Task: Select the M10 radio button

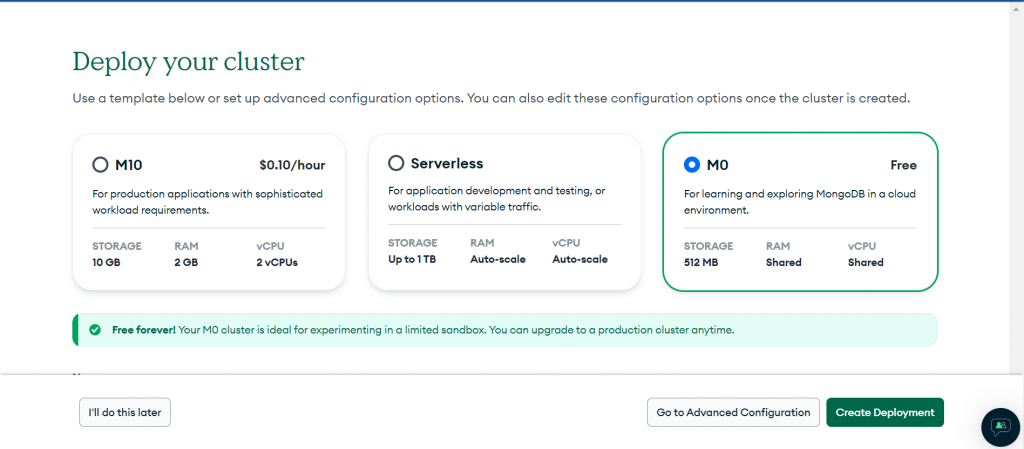Action: point(100,165)
